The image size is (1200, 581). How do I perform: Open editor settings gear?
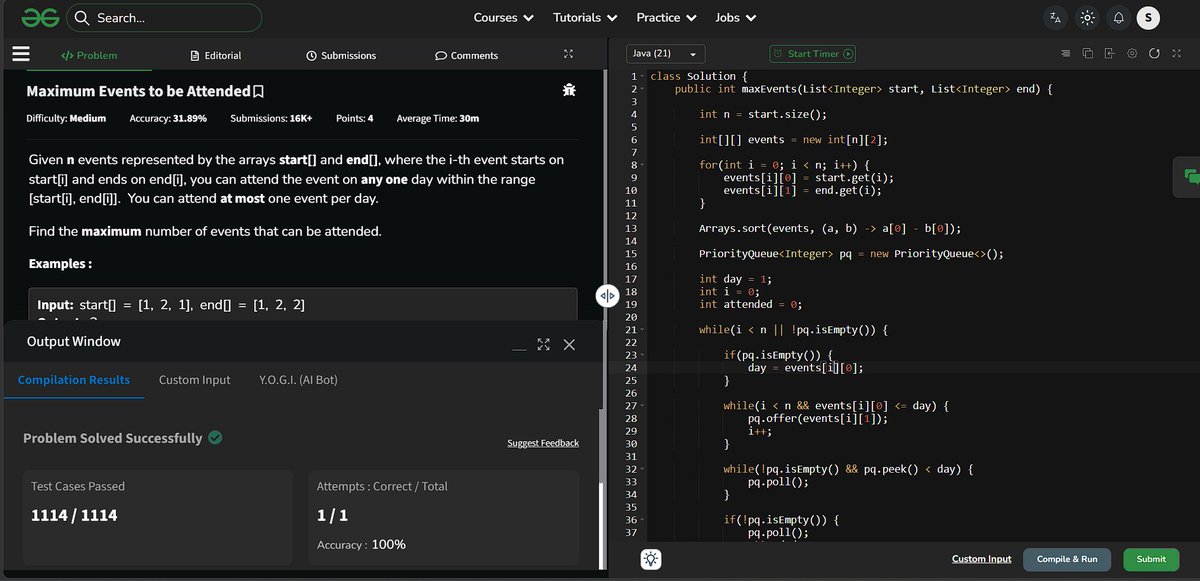[x=1132, y=53]
